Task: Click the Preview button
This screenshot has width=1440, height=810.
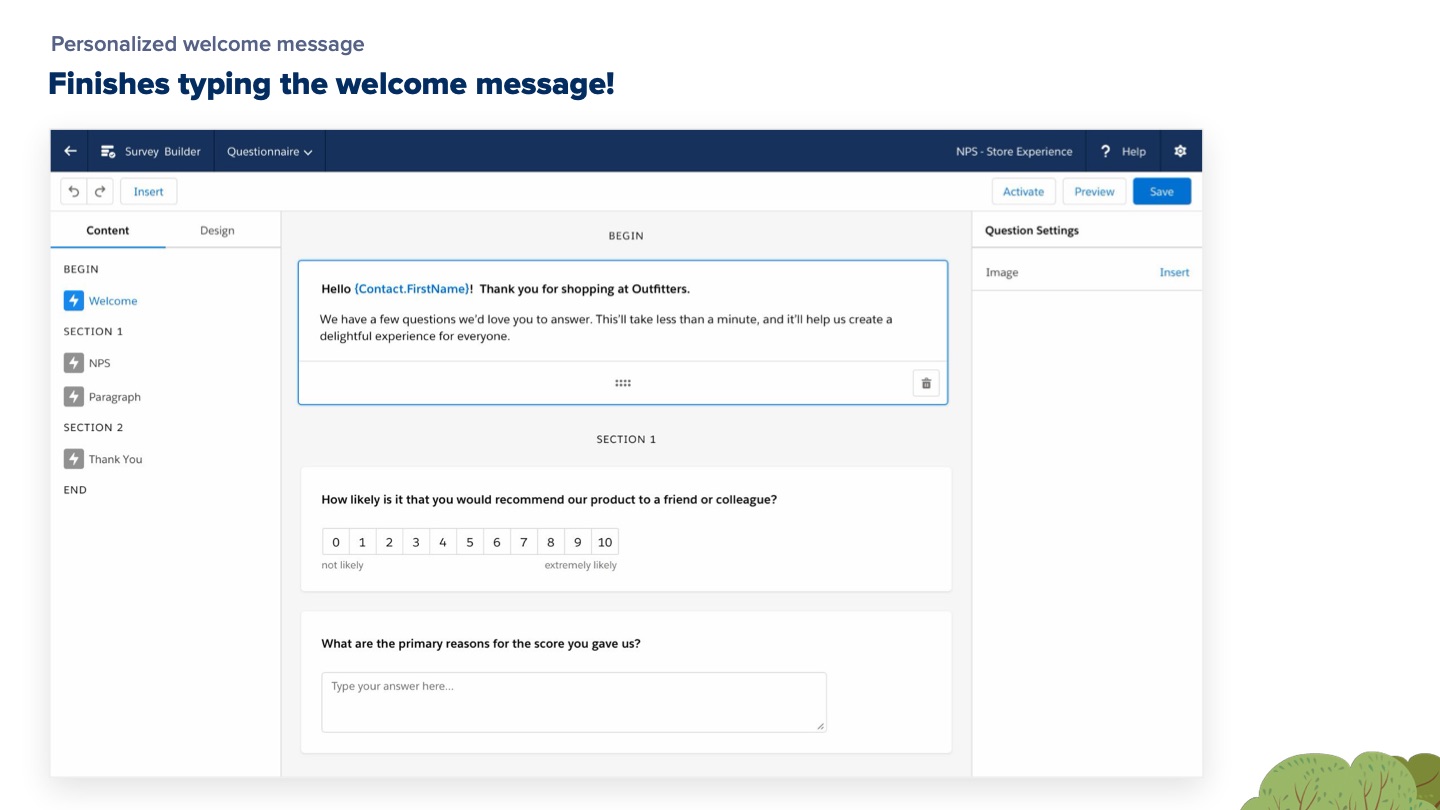Action: click(1094, 191)
